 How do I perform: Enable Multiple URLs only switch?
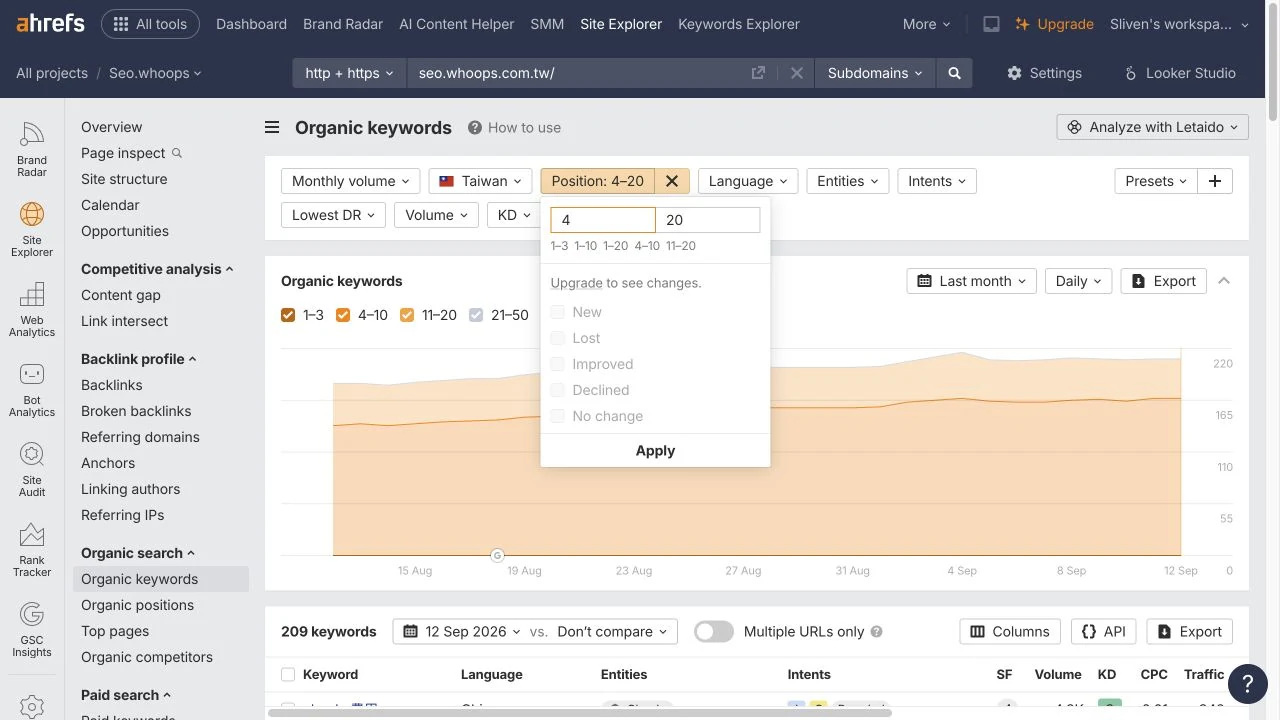[714, 632]
